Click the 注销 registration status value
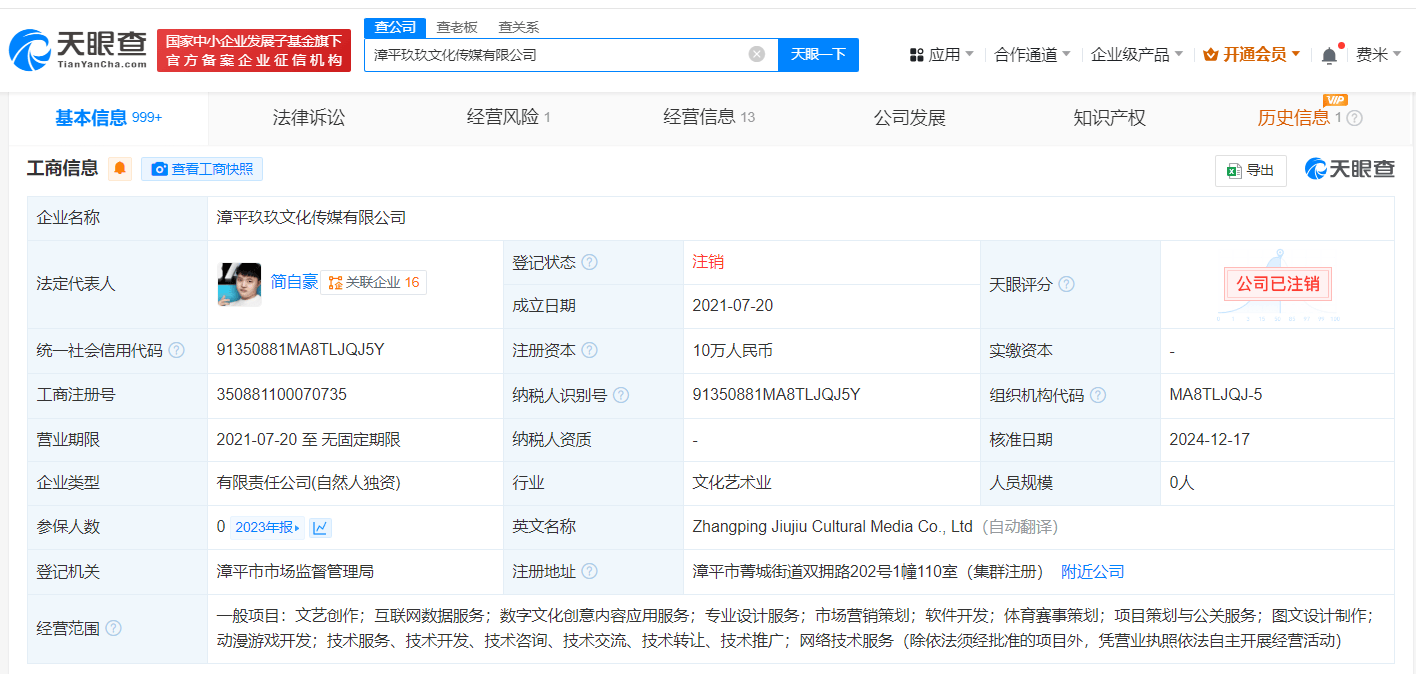Image resolution: width=1416 pixels, height=674 pixels. click(708, 262)
